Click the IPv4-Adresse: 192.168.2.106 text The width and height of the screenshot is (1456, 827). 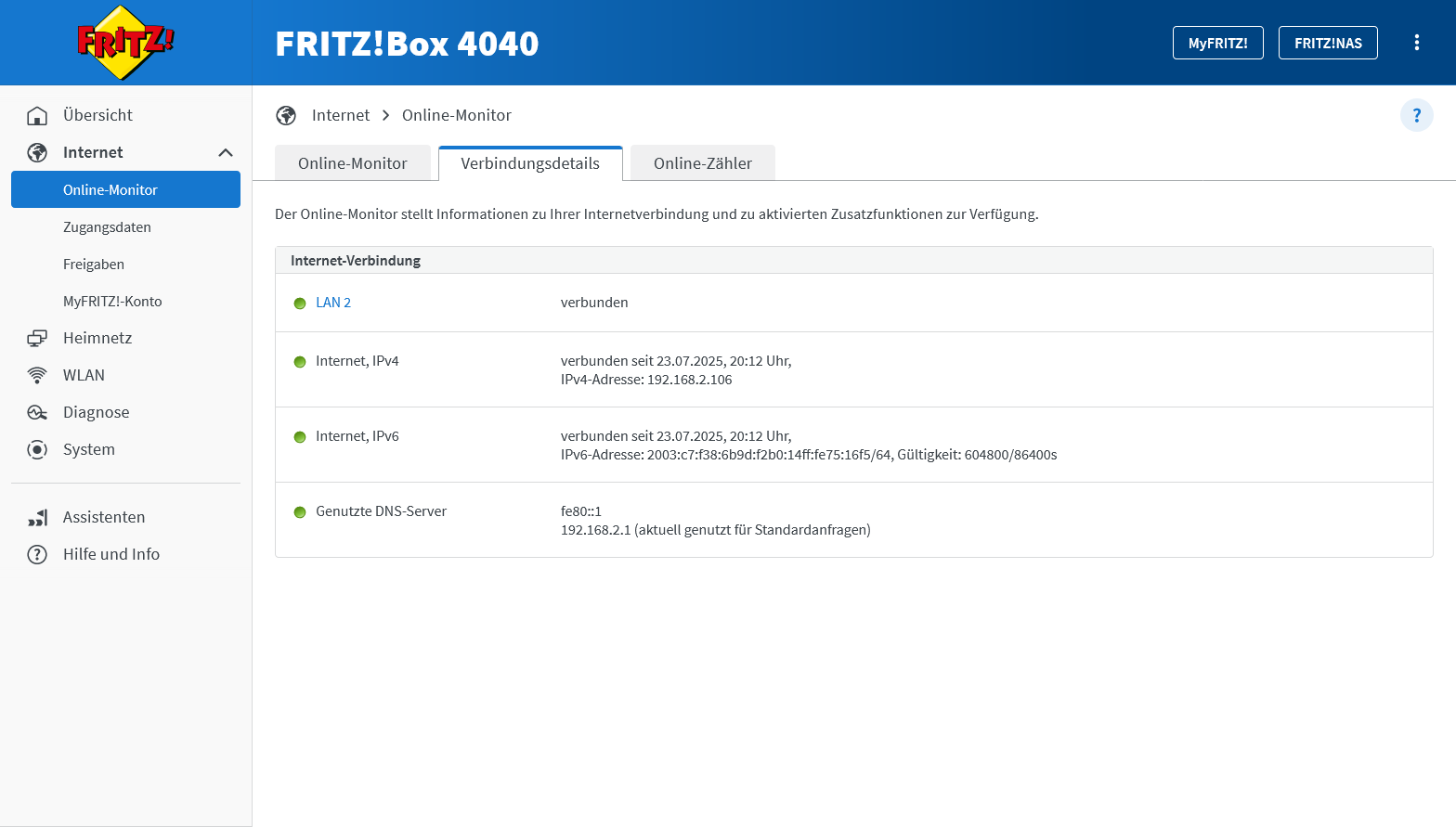[x=646, y=380]
